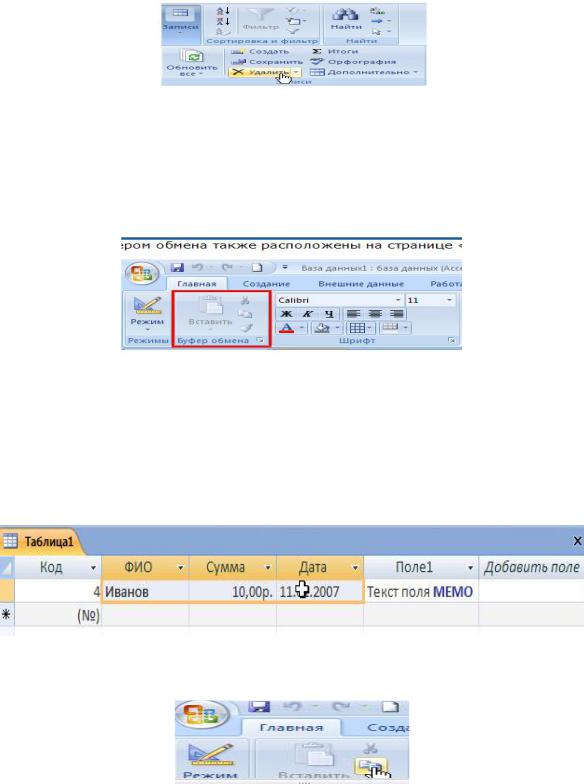
Task: Open the advanced filter options icon
Action: (x=295, y=22)
